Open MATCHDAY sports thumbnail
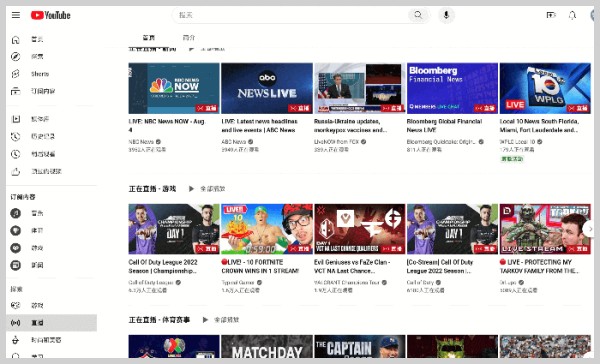The width and height of the screenshot is (600, 364). (x=267, y=346)
